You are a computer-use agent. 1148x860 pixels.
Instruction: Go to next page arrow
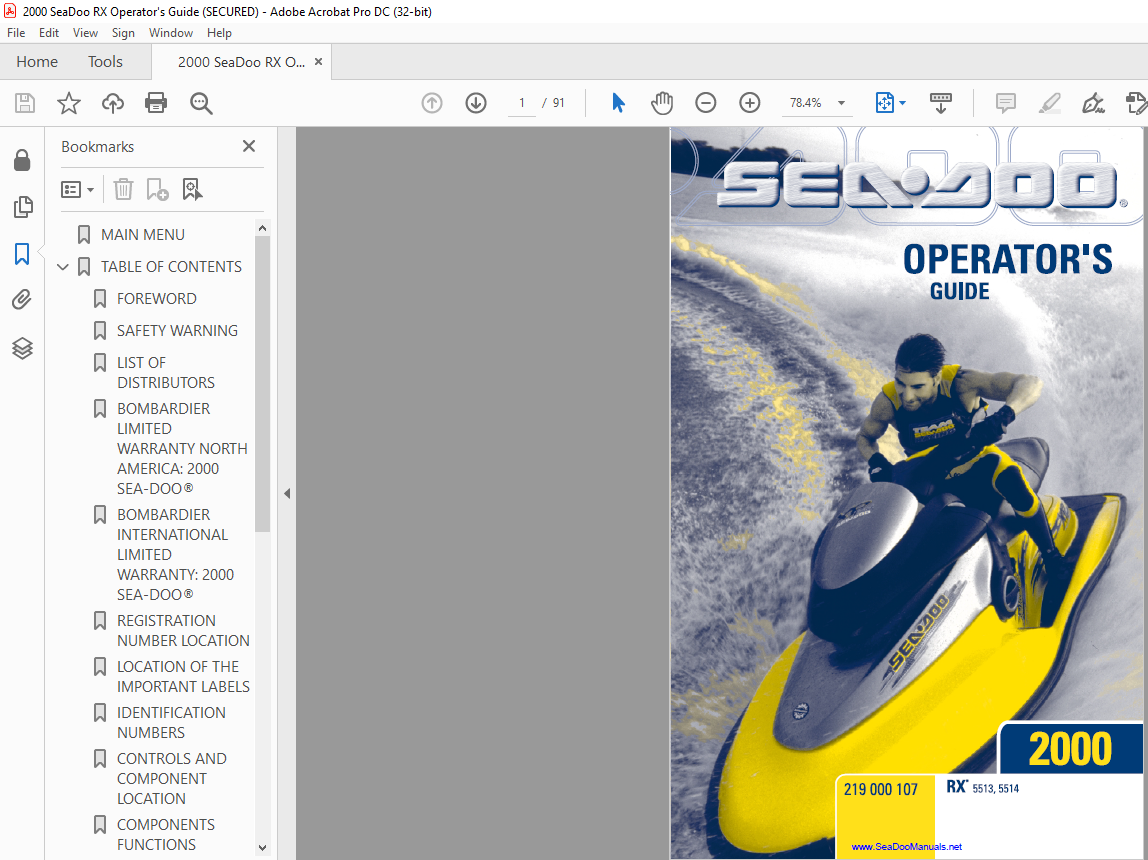tap(476, 103)
